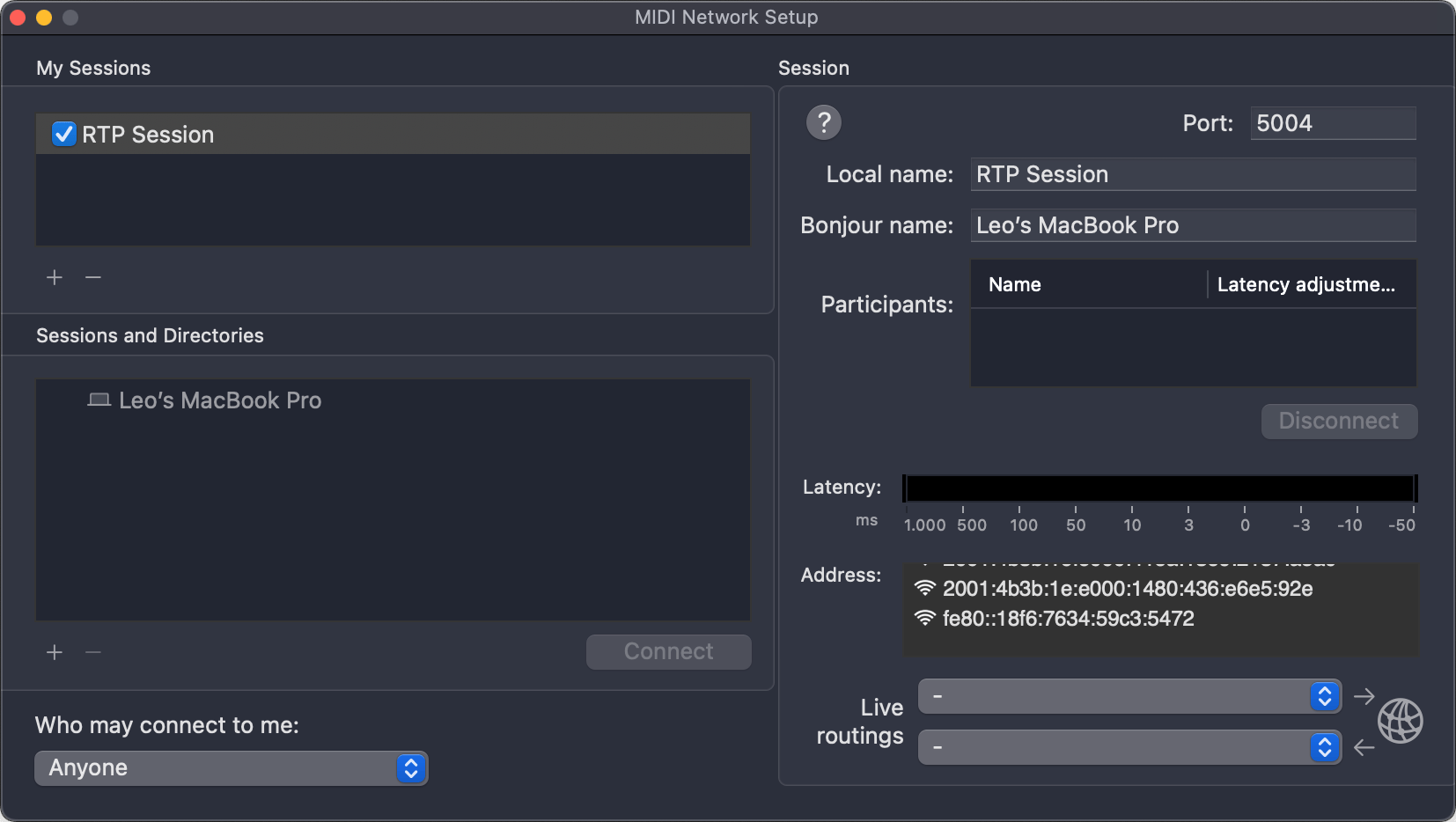This screenshot has height=822, width=1456.
Task: Open the upper Live routings dropdown
Action: click(x=1129, y=696)
